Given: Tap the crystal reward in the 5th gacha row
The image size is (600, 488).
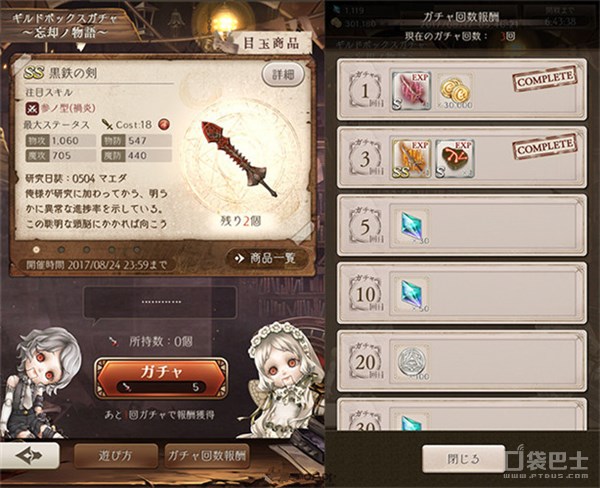Looking at the screenshot, I should [x=412, y=227].
